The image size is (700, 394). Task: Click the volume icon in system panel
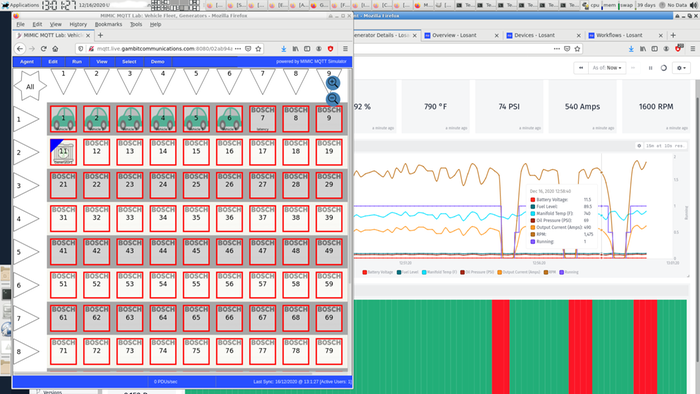point(693,5)
